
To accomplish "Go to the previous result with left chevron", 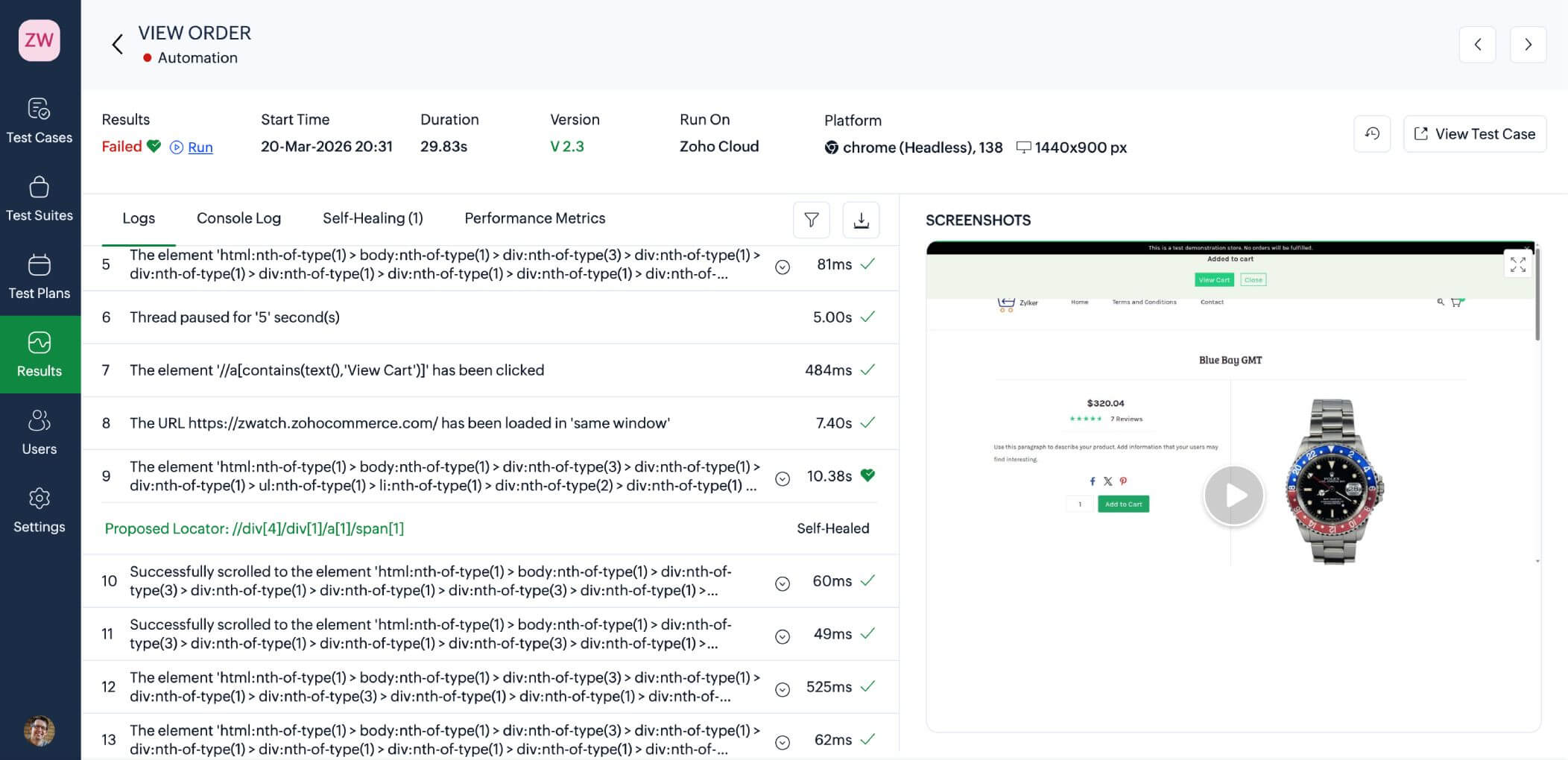I will point(1477,45).
